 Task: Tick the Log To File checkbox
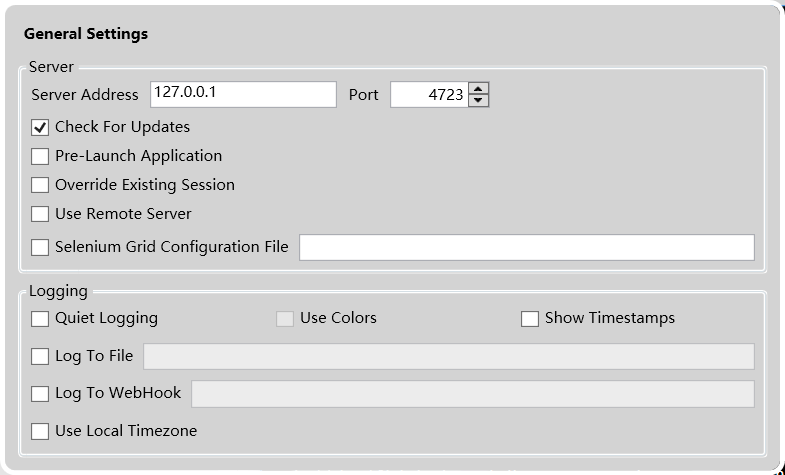click(x=40, y=357)
